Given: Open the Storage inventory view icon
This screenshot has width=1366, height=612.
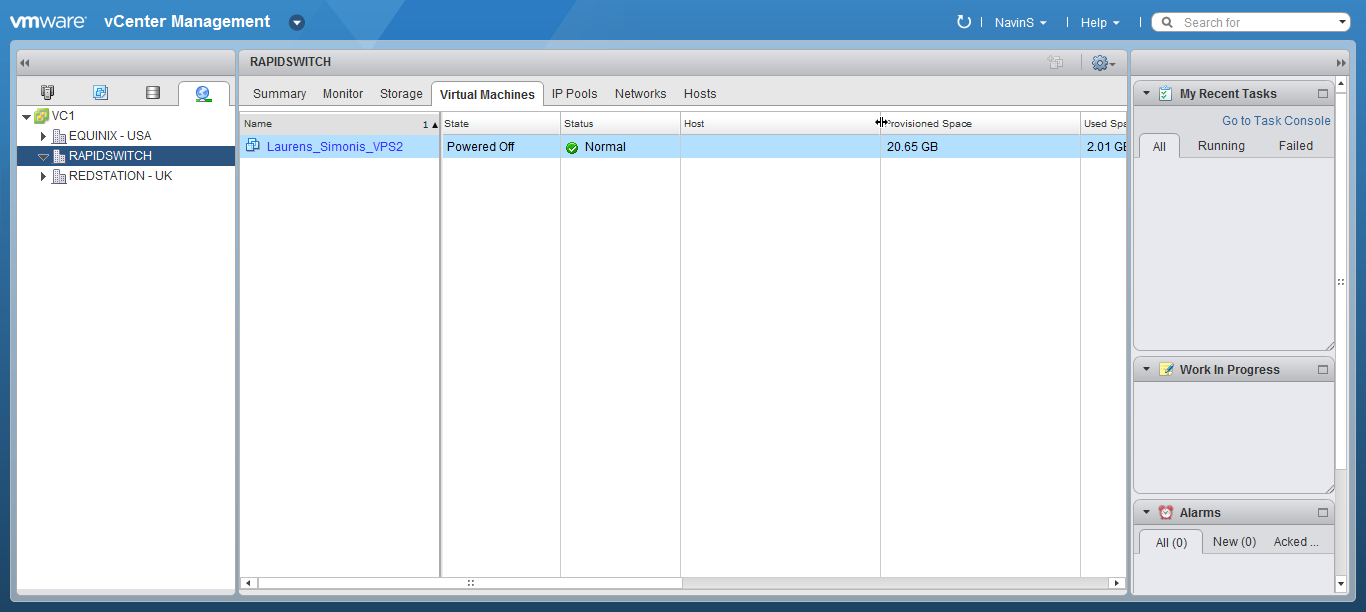Looking at the screenshot, I should 152,93.
